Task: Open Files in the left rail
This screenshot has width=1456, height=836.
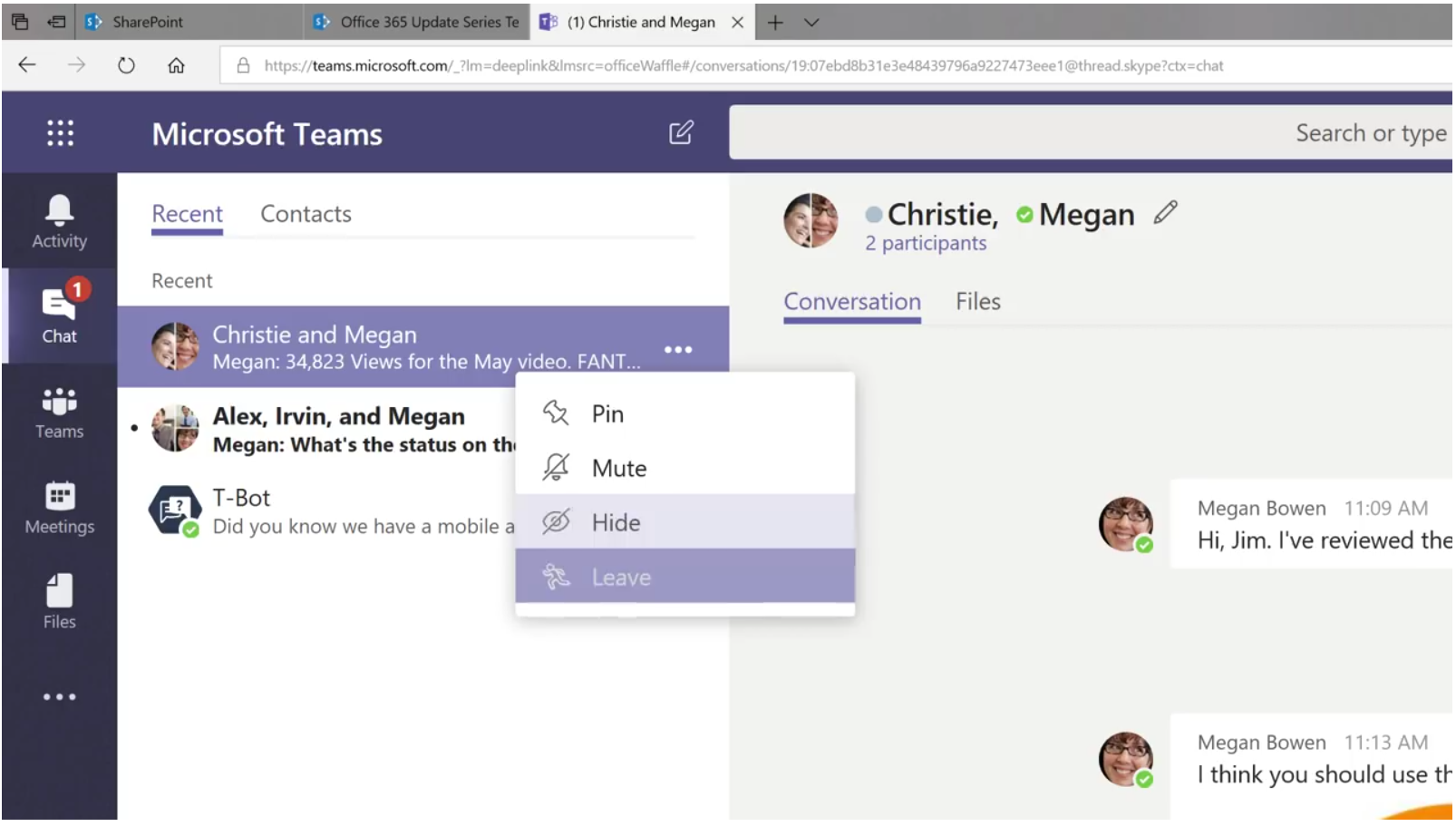Action: pos(59,602)
